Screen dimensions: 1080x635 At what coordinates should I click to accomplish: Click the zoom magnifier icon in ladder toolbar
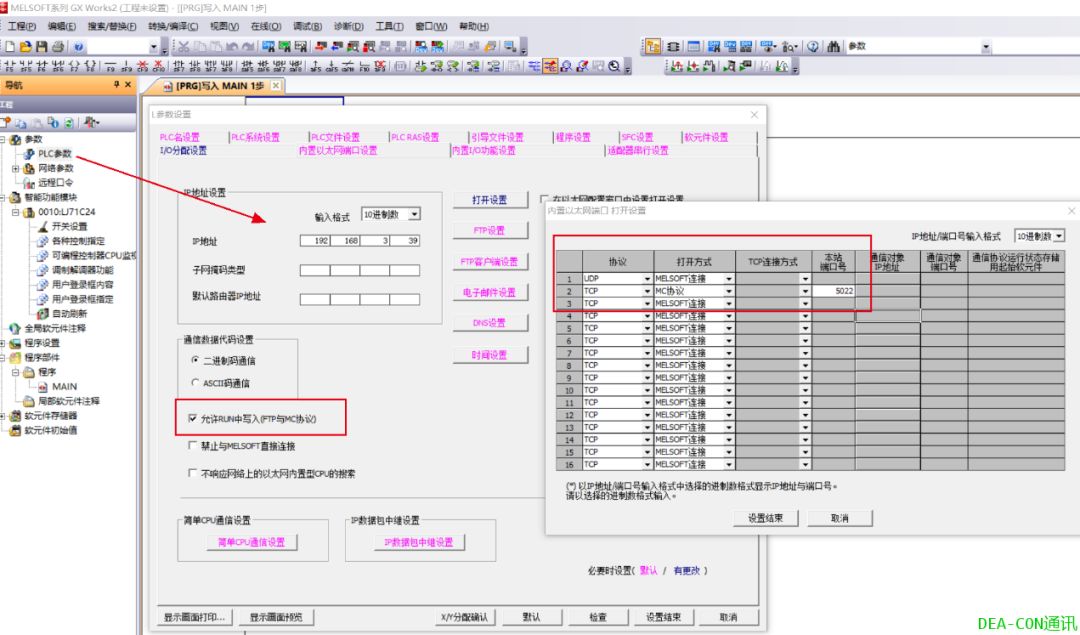613,66
